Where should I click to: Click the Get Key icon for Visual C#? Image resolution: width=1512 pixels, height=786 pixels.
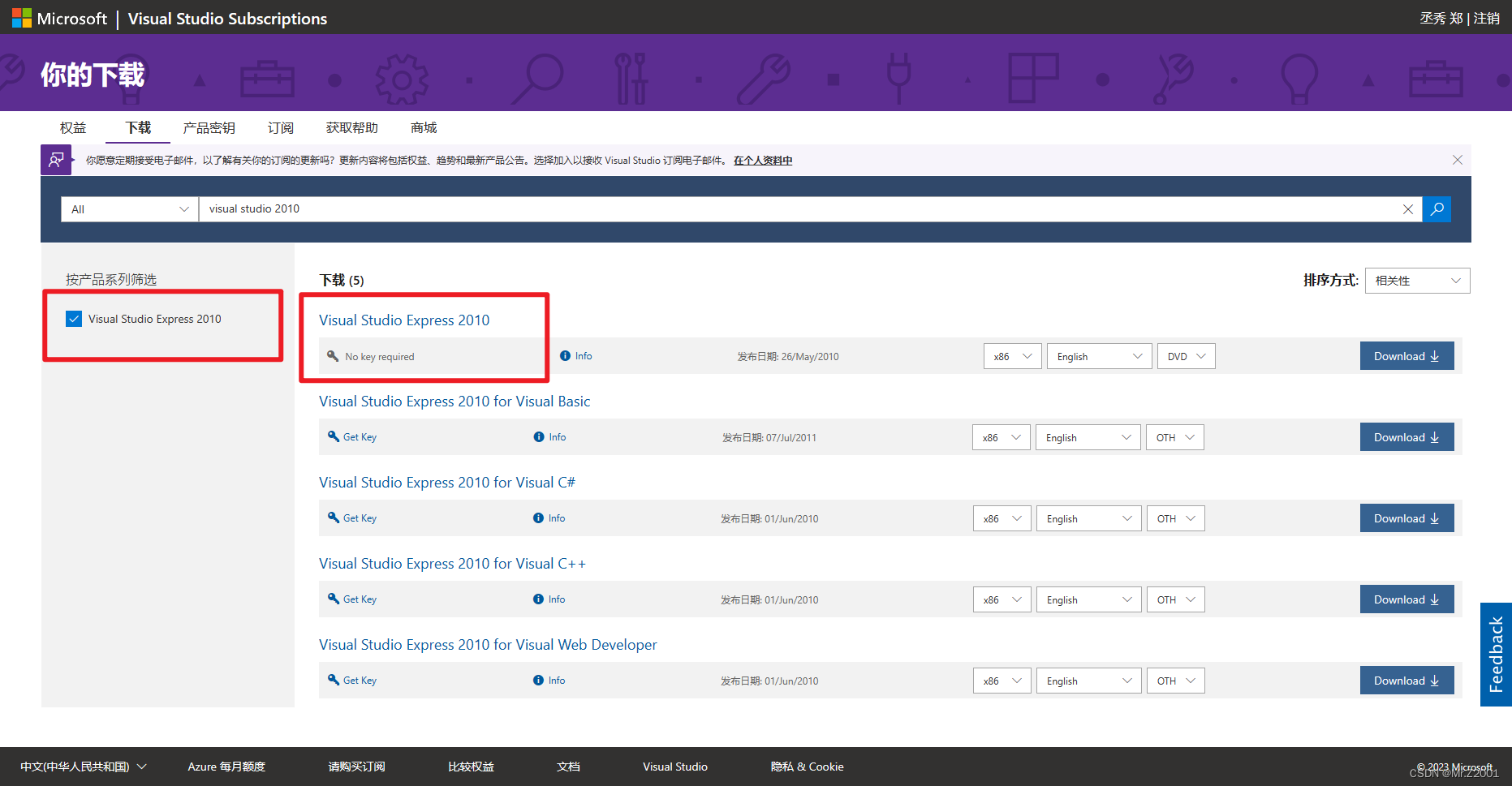point(334,518)
